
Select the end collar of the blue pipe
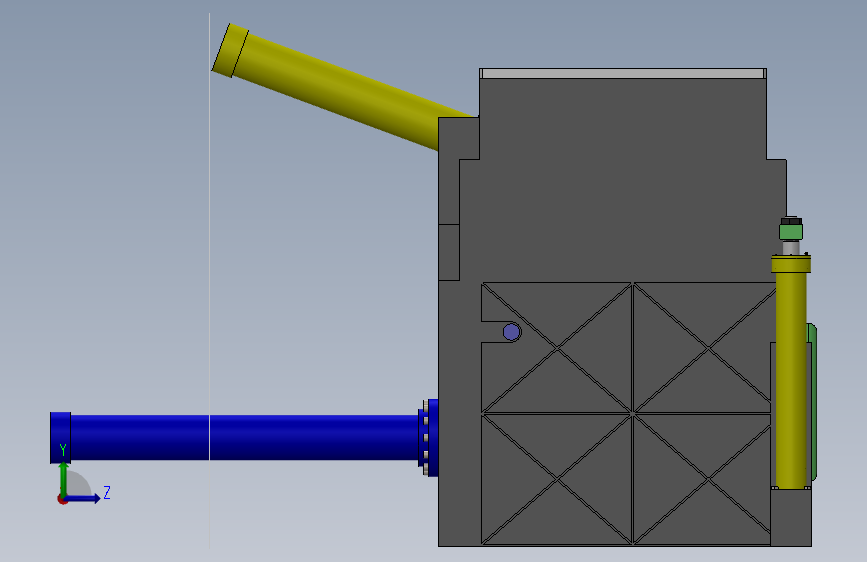[x=60, y=438]
